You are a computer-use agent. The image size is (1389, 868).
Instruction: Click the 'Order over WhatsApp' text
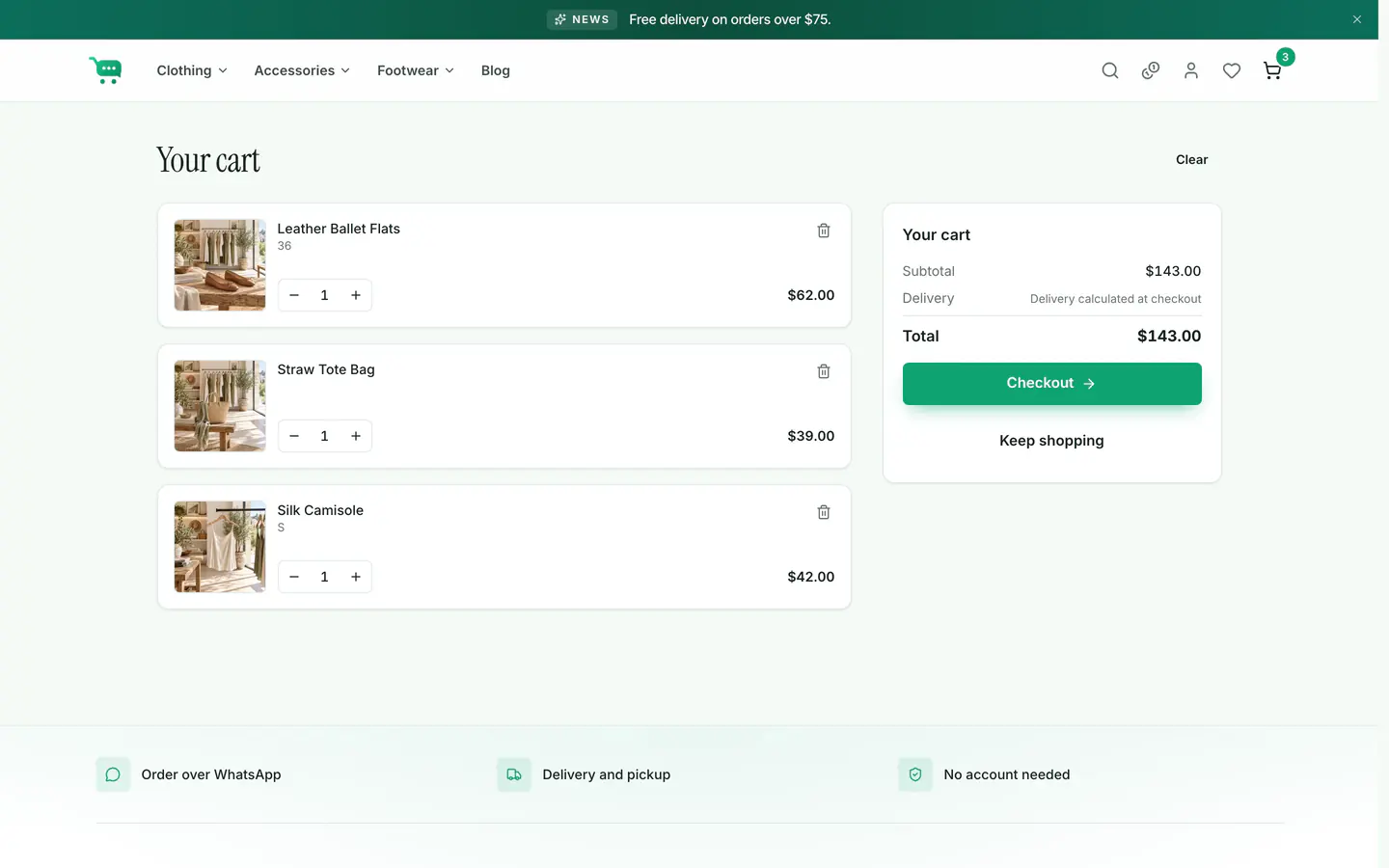(x=211, y=774)
